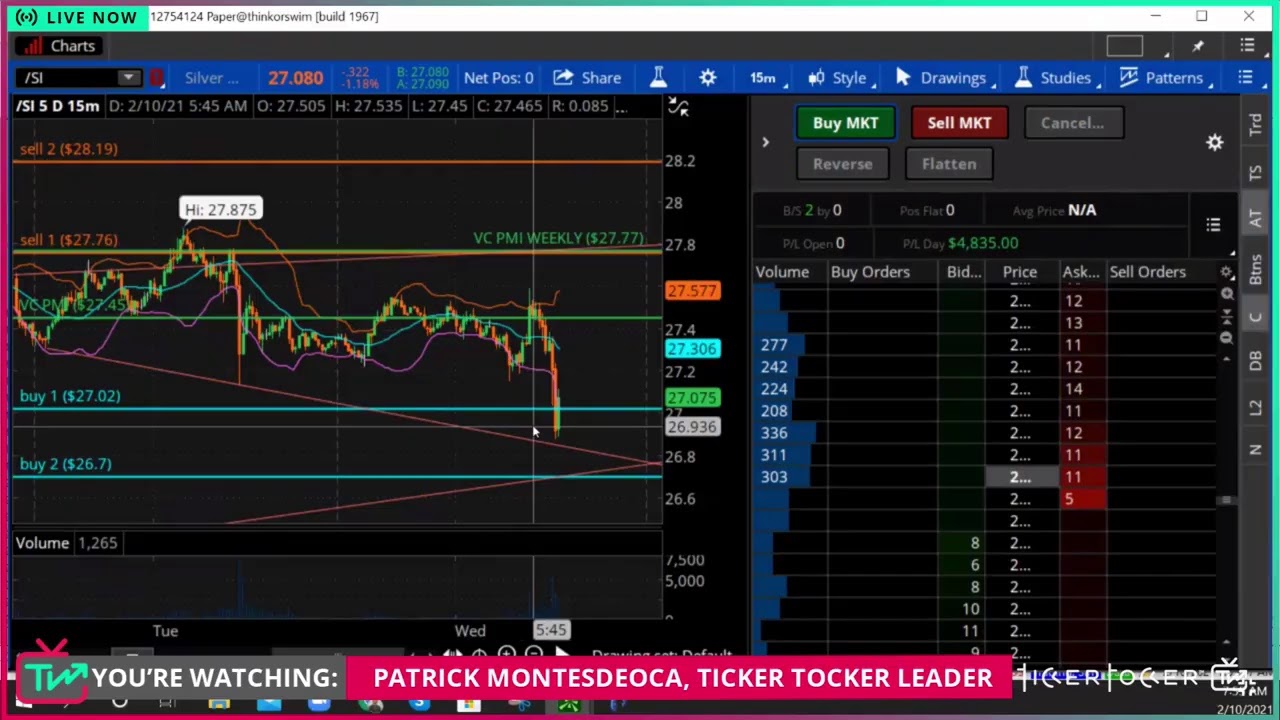Open the Style menu
The height and width of the screenshot is (720, 1280).
point(840,78)
